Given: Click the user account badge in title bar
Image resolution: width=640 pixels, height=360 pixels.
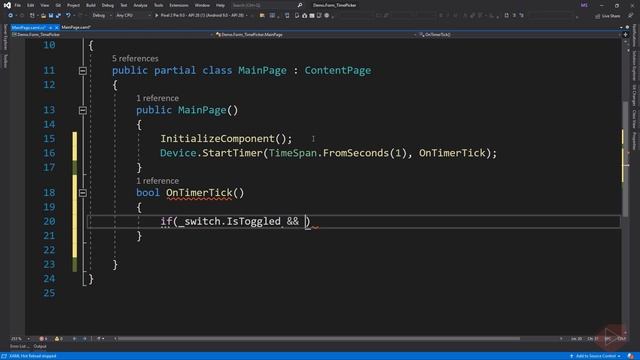Looking at the screenshot, I should click(x=584, y=5).
